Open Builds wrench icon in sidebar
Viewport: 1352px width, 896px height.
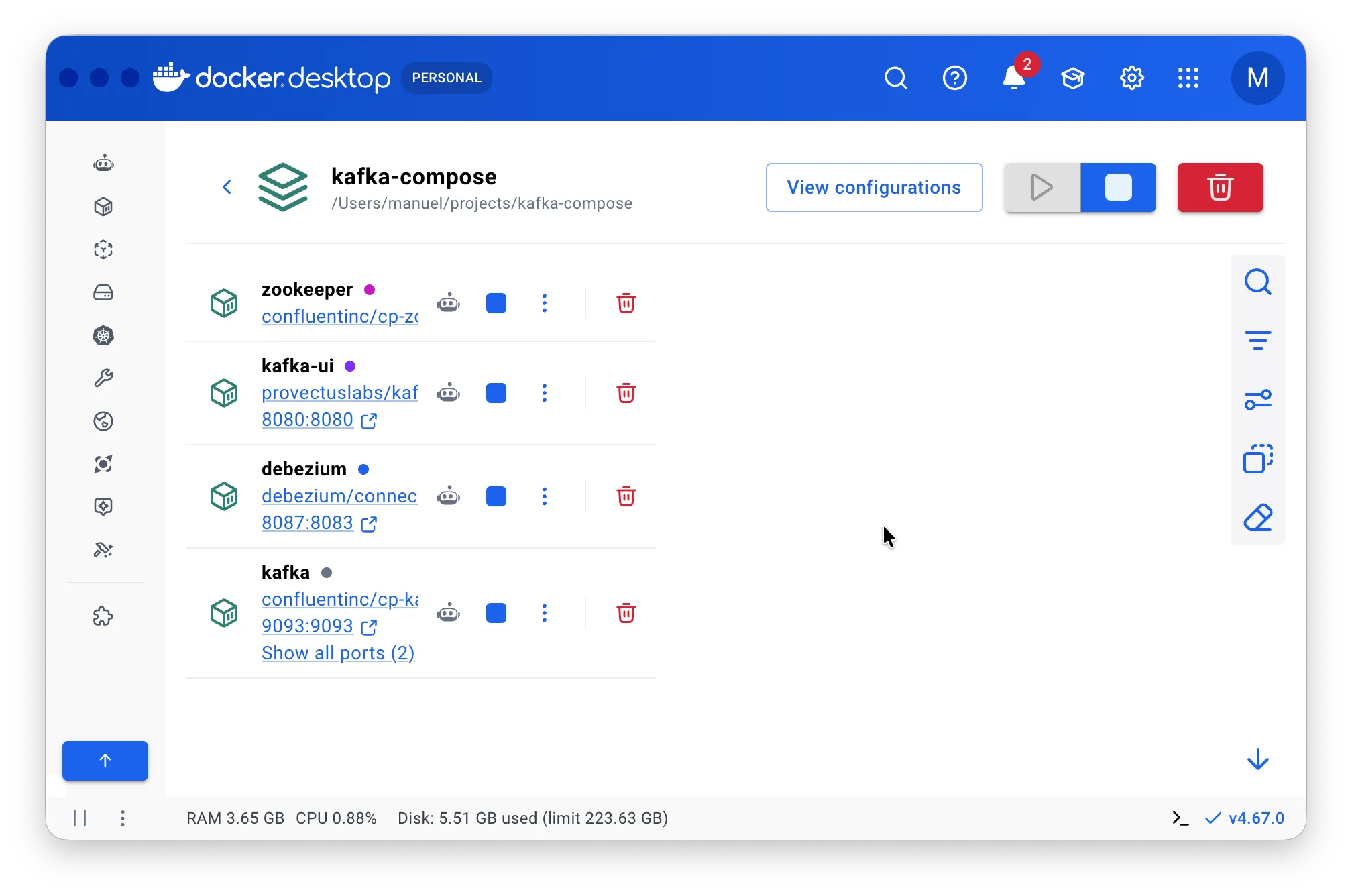103,378
